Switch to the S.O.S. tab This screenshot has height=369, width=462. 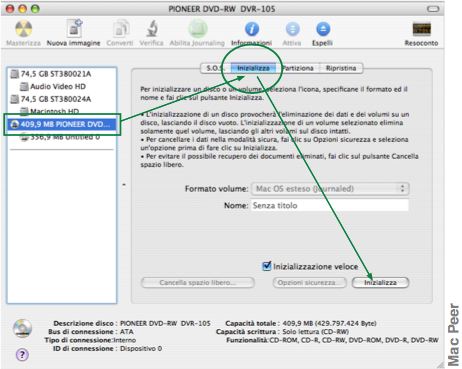(214, 68)
